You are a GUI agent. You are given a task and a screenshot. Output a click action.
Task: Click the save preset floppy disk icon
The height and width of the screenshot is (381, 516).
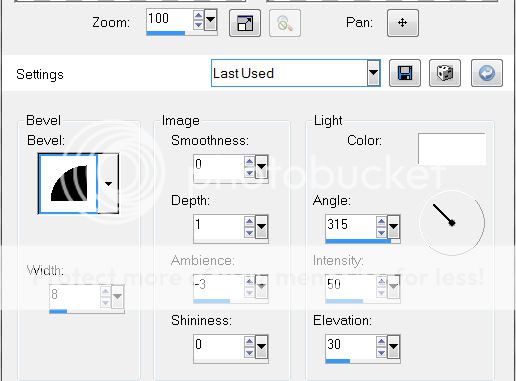(405, 73)
